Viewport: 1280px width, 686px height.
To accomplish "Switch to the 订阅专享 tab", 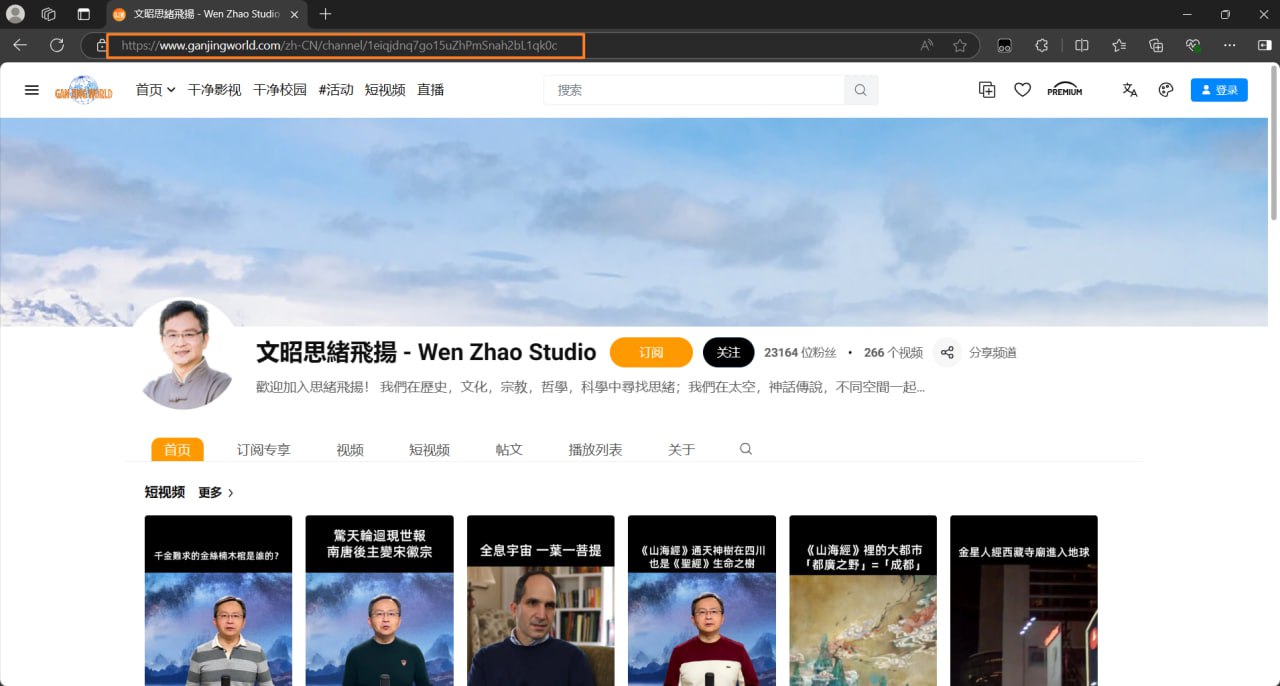I will pyautogui.click(x=264, y=450).
